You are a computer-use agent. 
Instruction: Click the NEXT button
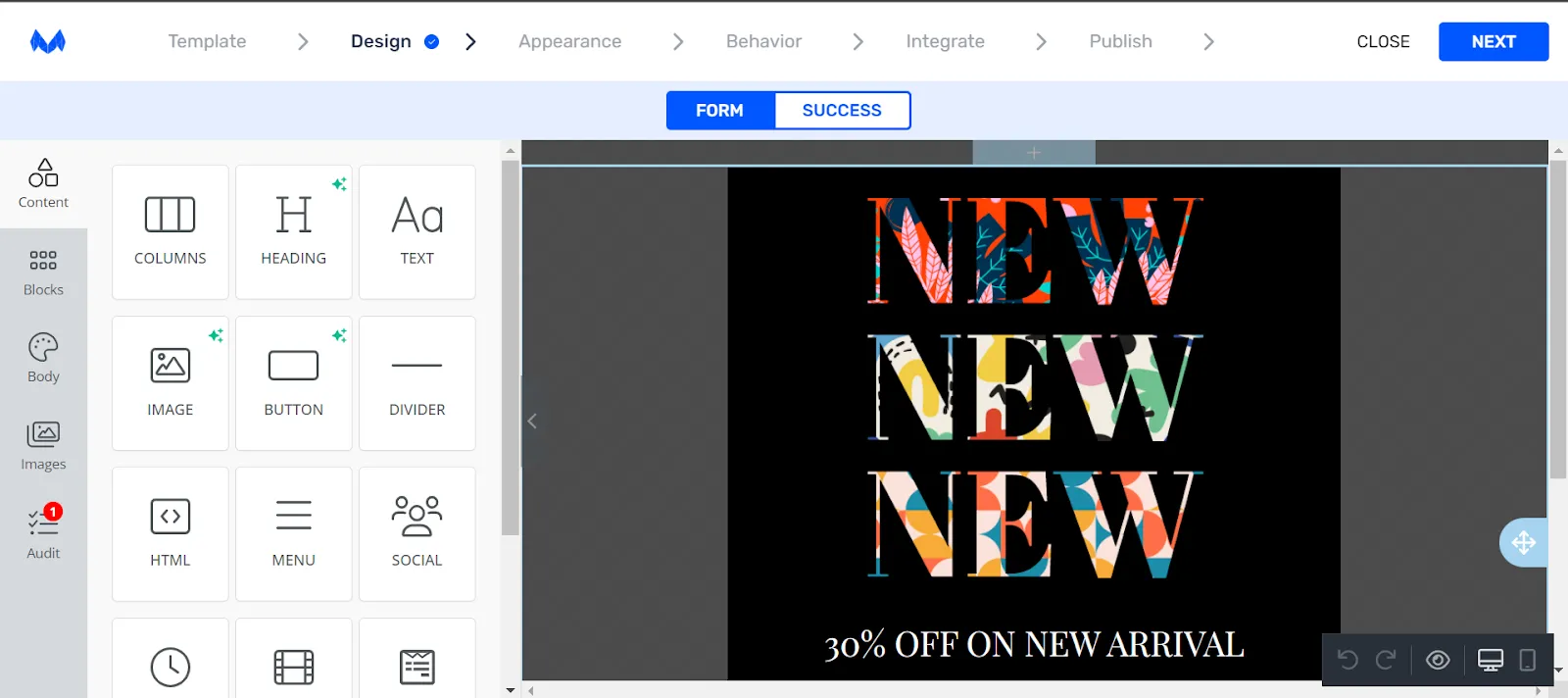coord(1494,41)
